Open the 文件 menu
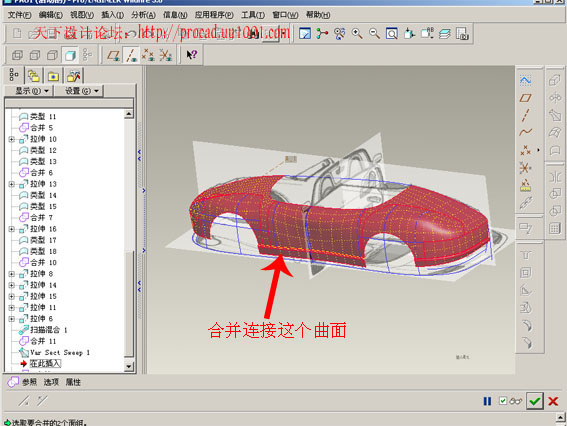The image size is (567, 426). [20, 15]
